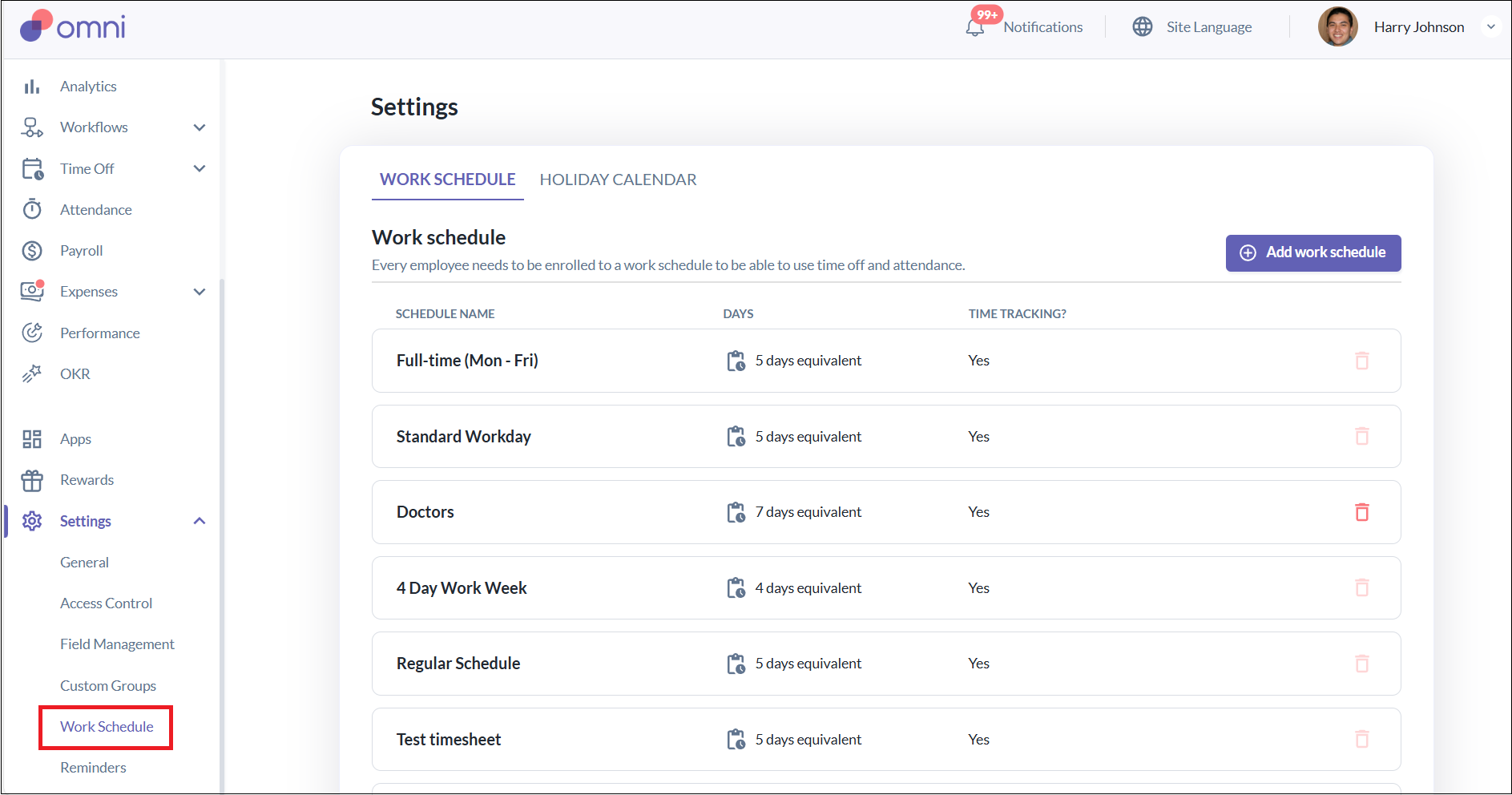Delete the Regular Schedule entry
Viewport: 1512px width, 795px height.
[1362, 664]
